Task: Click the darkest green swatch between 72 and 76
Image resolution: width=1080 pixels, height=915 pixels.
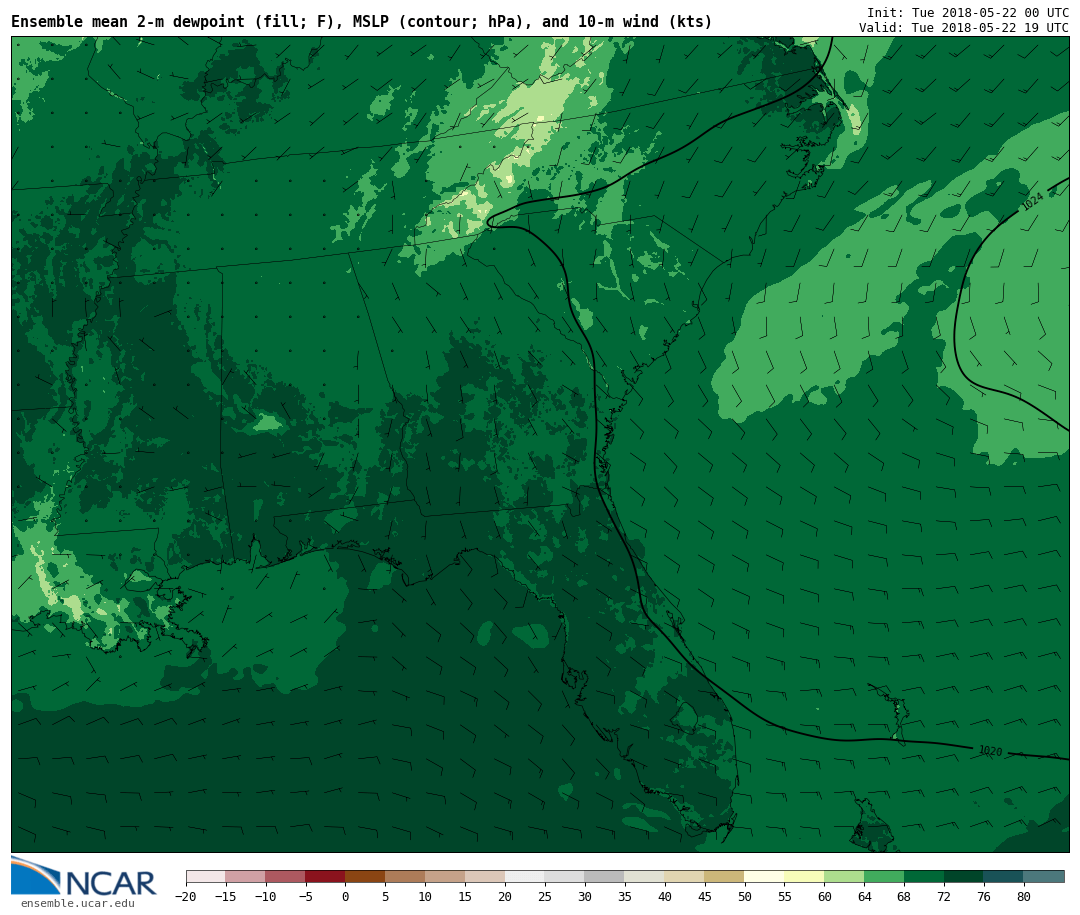Action: pyautogui.click(x=964, y=876)
